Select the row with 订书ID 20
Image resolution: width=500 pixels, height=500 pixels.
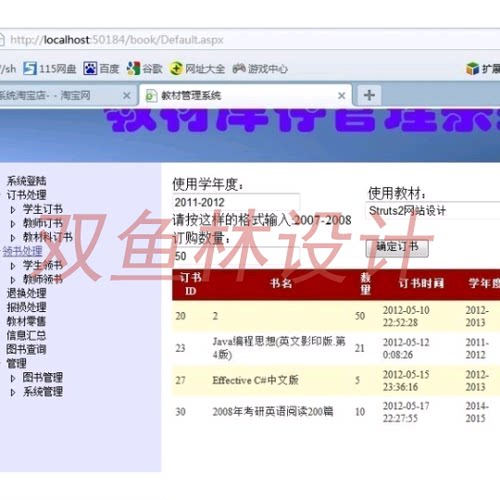pos(336,316)
